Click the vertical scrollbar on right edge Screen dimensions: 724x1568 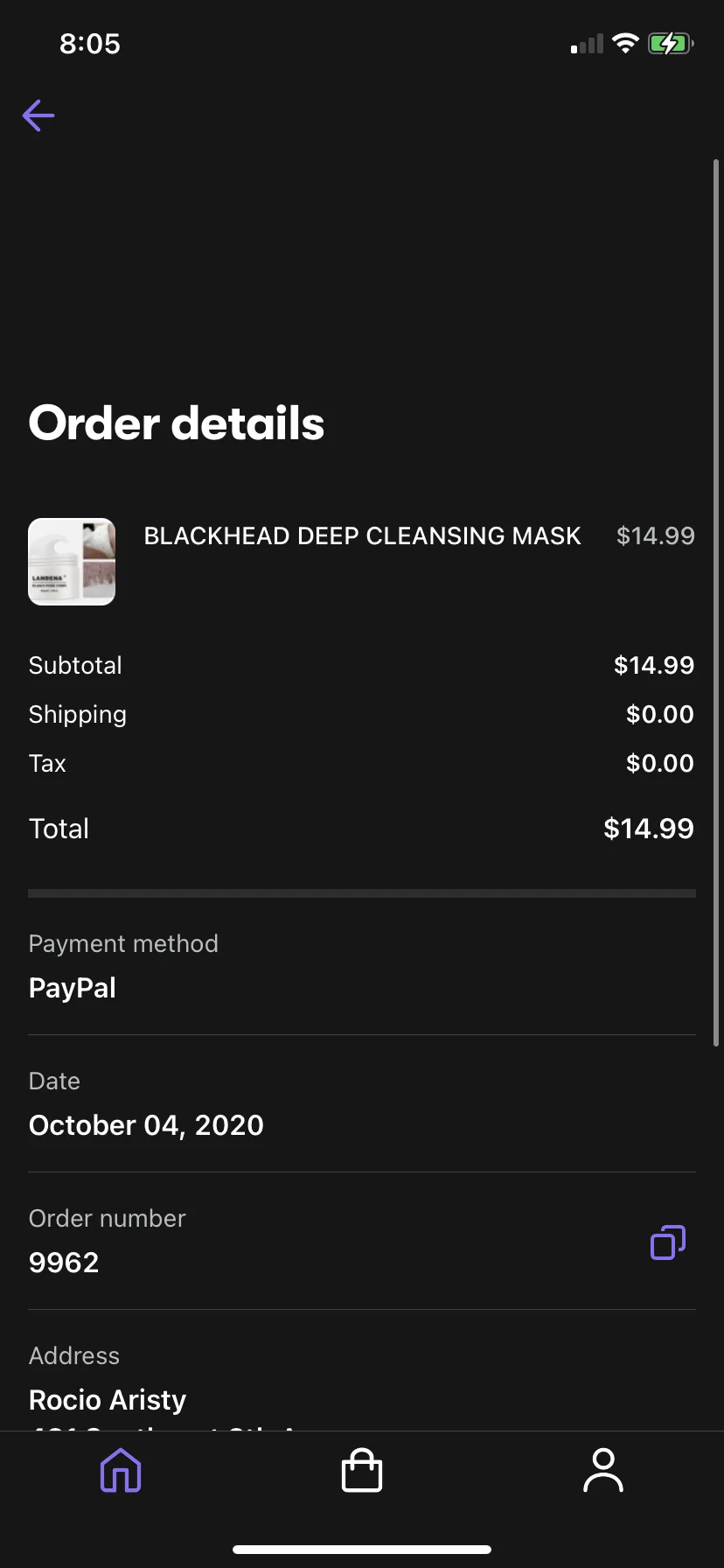(716, 603)
